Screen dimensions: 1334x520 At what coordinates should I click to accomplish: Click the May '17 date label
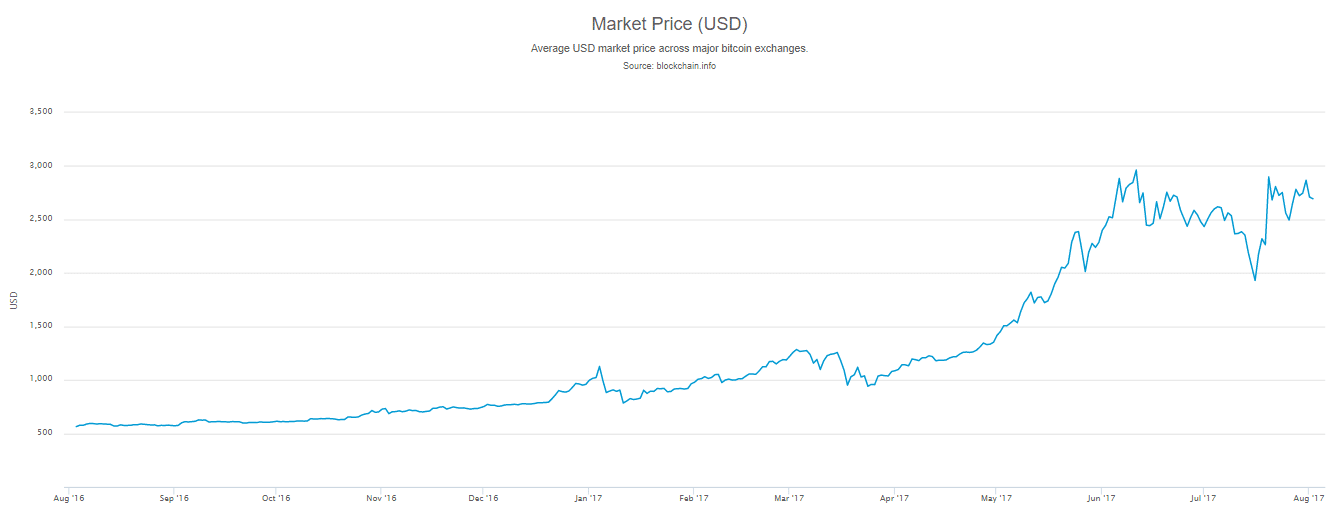[996, 497]
